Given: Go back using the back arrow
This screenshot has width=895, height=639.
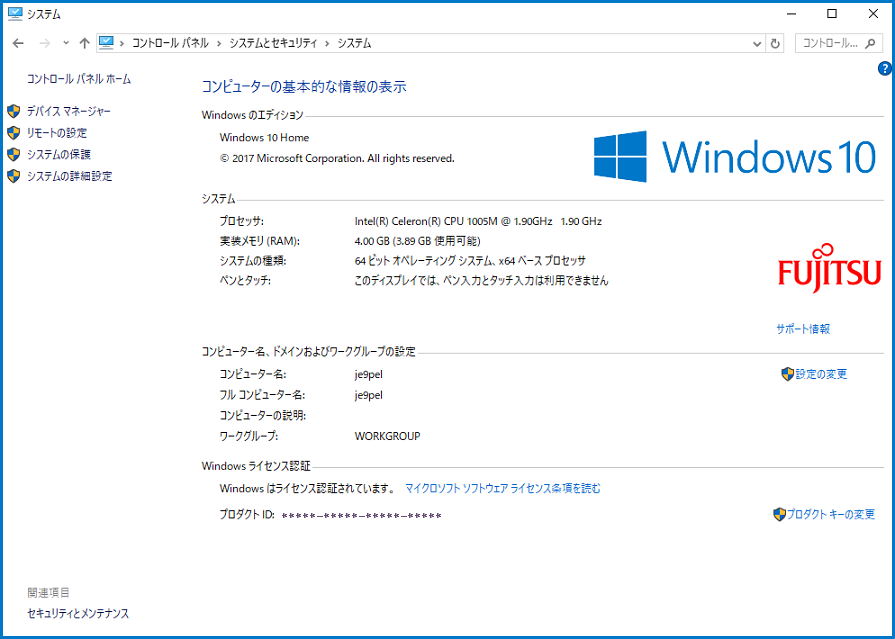Looking at the screenshot, I should click(x=18, y=43).
